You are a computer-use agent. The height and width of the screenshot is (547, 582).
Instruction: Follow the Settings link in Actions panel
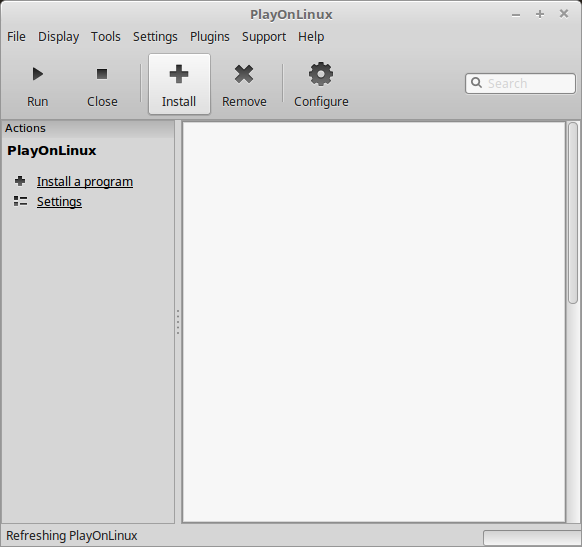pyautogui.click(x=59, y=202)
